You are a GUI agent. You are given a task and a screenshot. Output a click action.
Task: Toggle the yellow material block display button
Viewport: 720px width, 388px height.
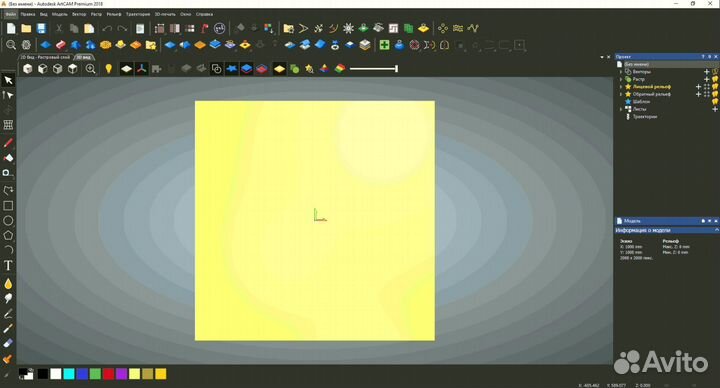tap(279, 69)
